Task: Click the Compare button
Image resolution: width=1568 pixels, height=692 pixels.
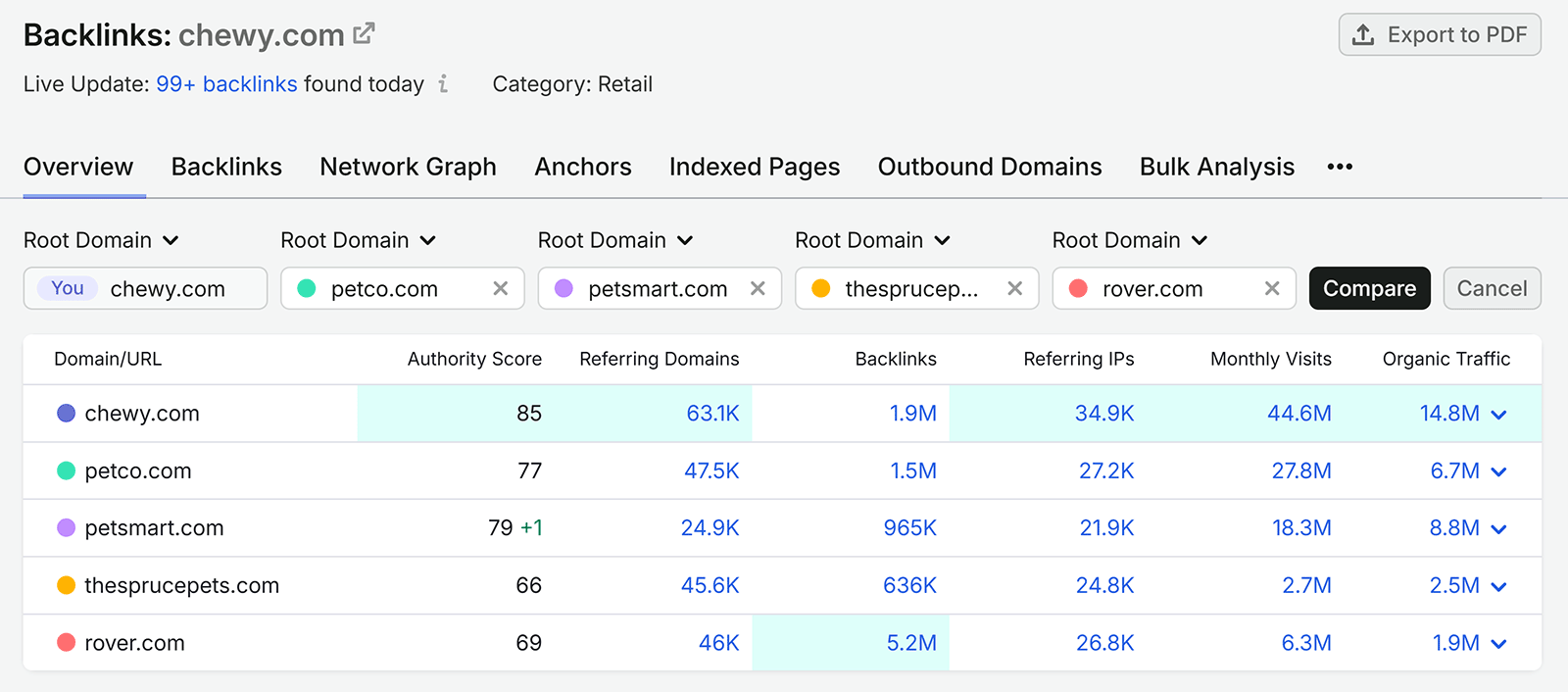Action: click(x=1369, y=288)
